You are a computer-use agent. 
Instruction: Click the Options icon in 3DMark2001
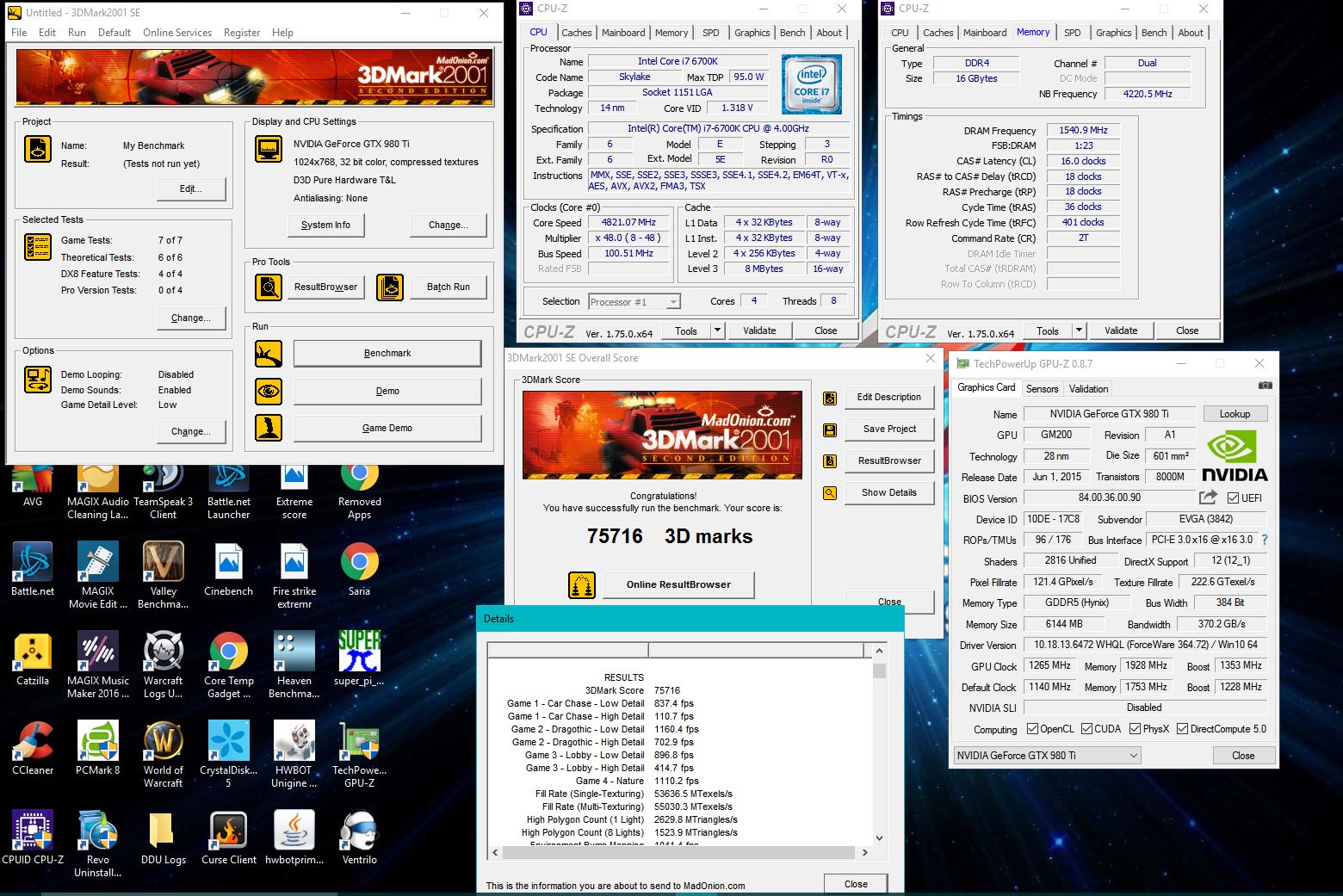pos(38,379)
